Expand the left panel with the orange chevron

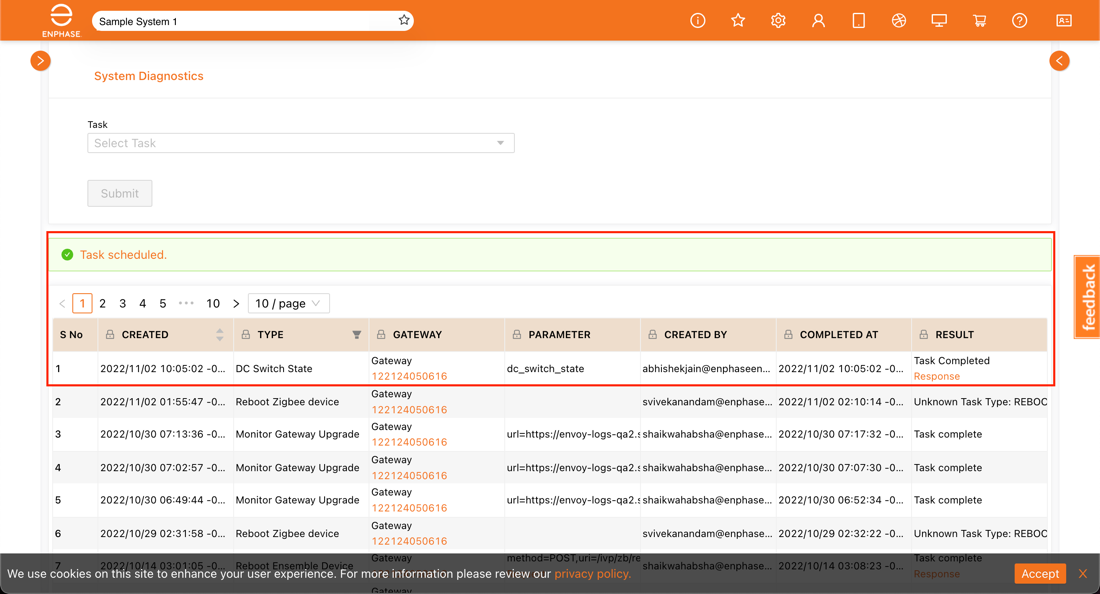(40, 60)
